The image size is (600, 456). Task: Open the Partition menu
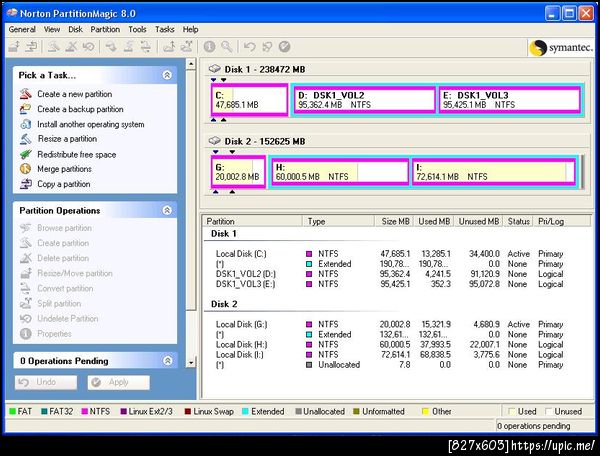(x=105, y=29)
